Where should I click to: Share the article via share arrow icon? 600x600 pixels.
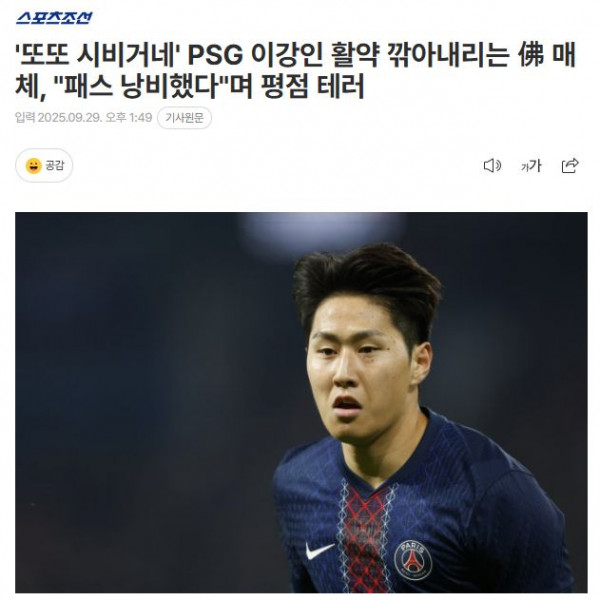pos(570,166)
